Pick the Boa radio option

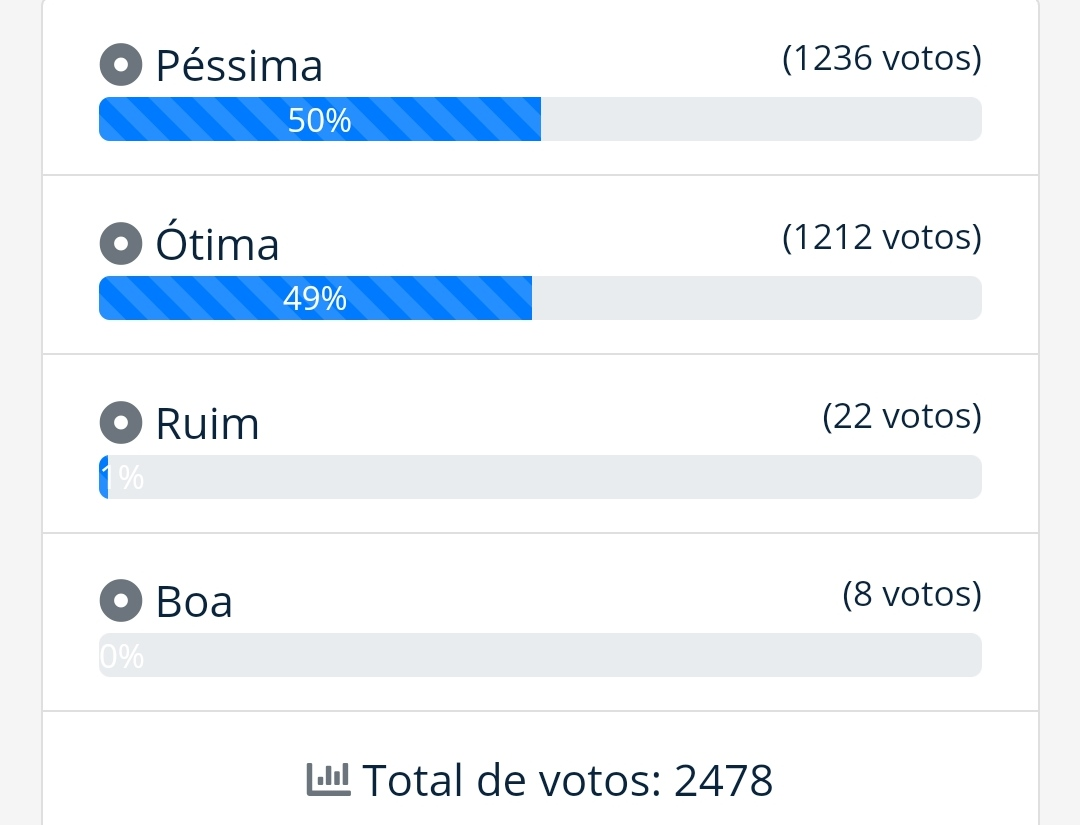pos(121,601)
